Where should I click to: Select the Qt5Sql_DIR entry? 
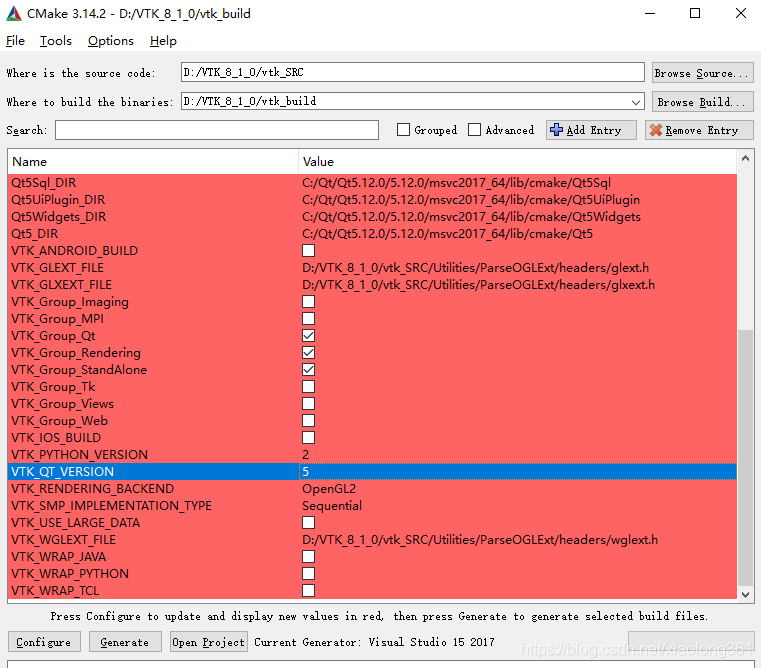pos(44,183)
